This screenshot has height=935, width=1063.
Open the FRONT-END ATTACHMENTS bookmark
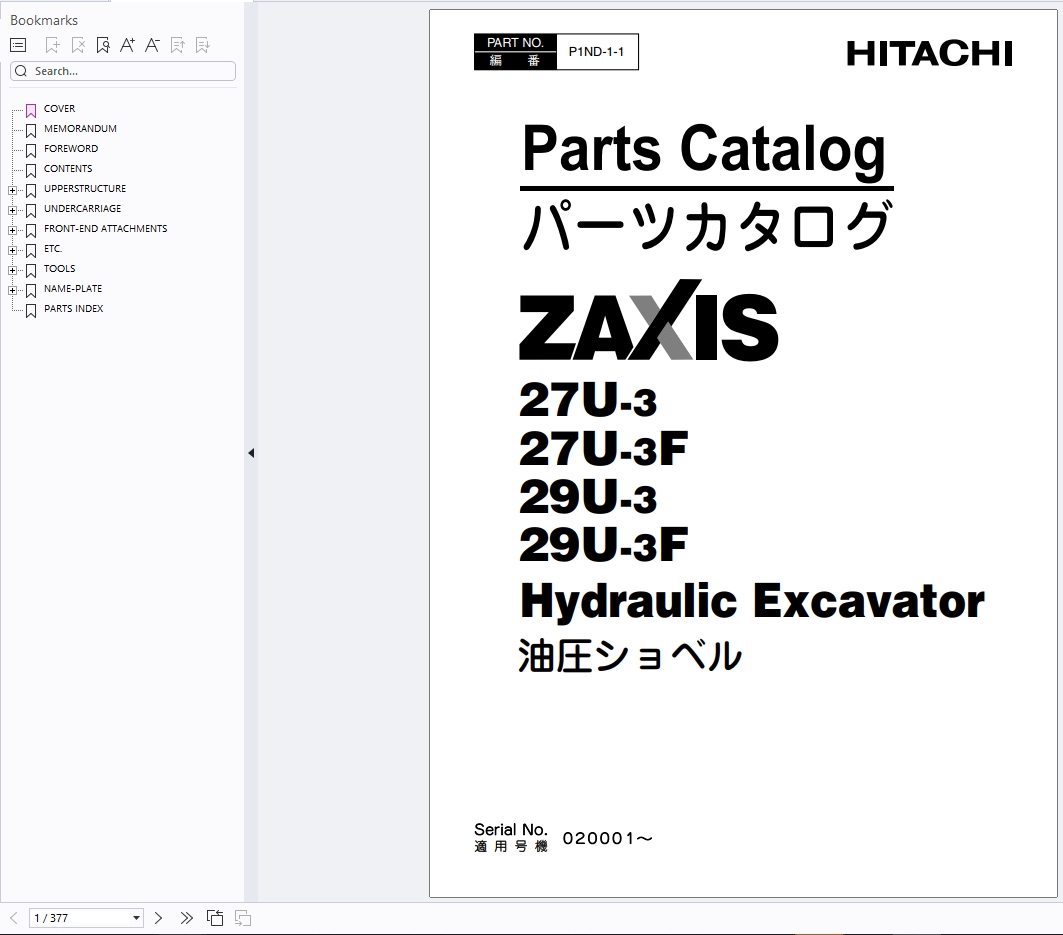[x=106, y=228]
